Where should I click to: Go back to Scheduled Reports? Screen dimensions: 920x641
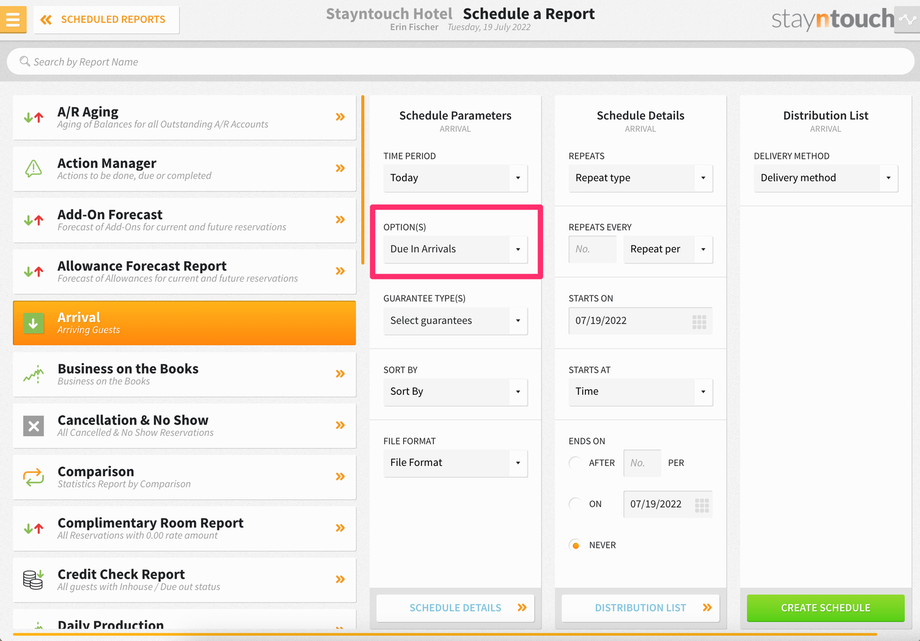(x=106, y=19)
